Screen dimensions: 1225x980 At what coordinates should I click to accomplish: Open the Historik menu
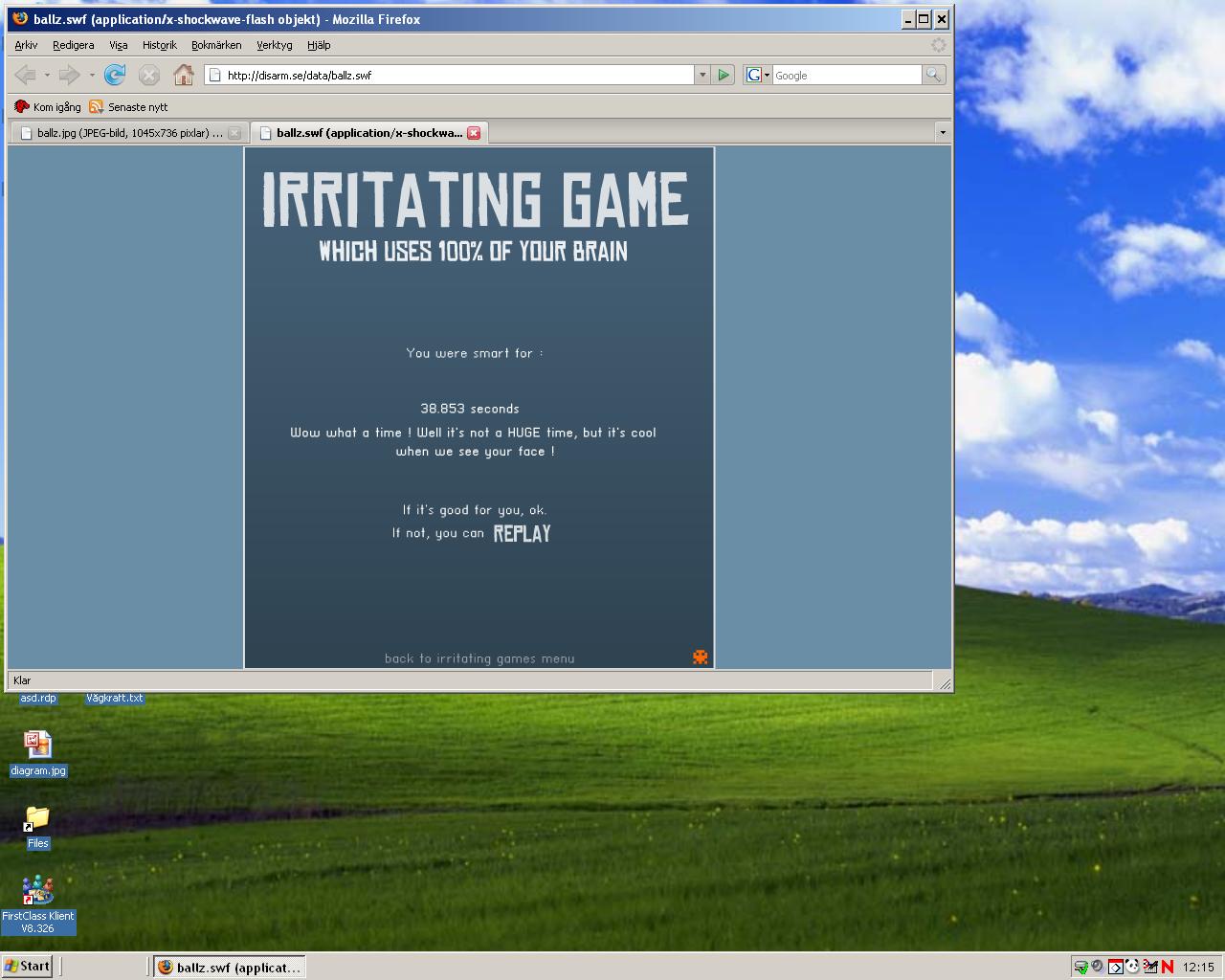(x=160, y=45)
